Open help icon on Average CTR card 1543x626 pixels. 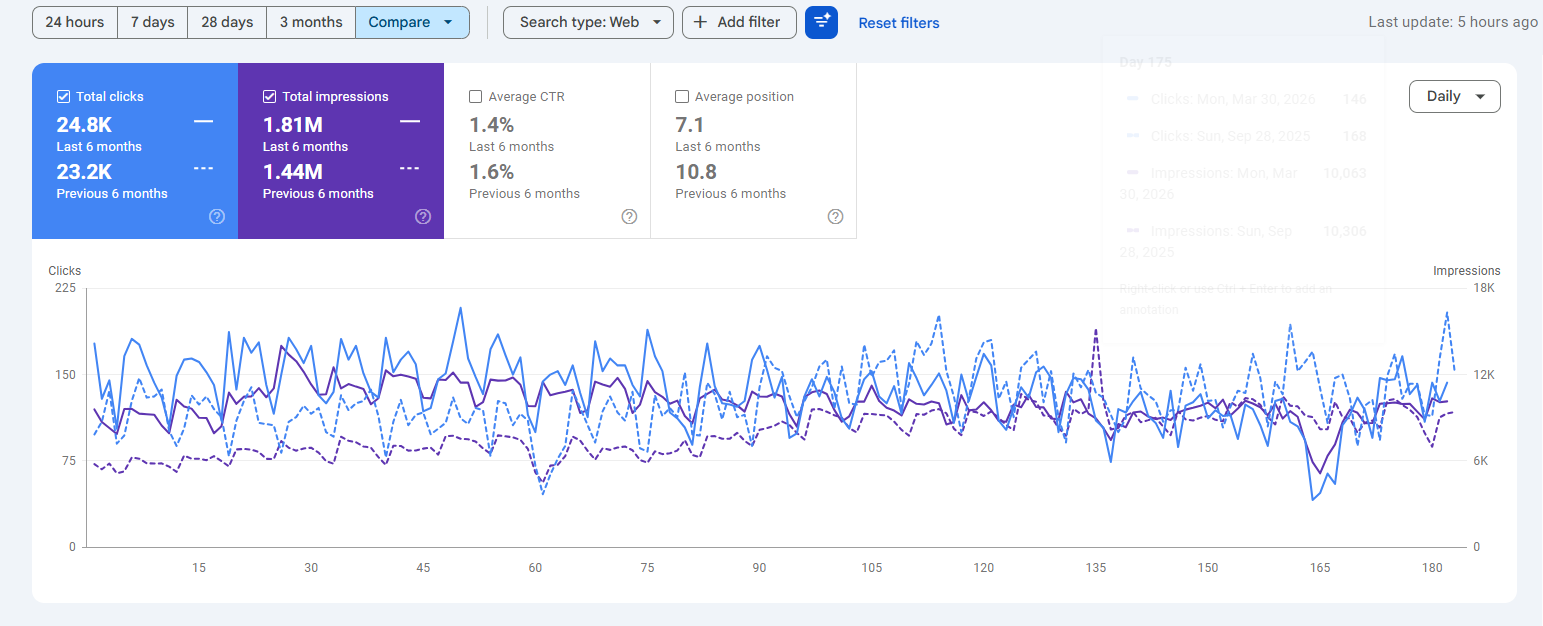(629, 216)
